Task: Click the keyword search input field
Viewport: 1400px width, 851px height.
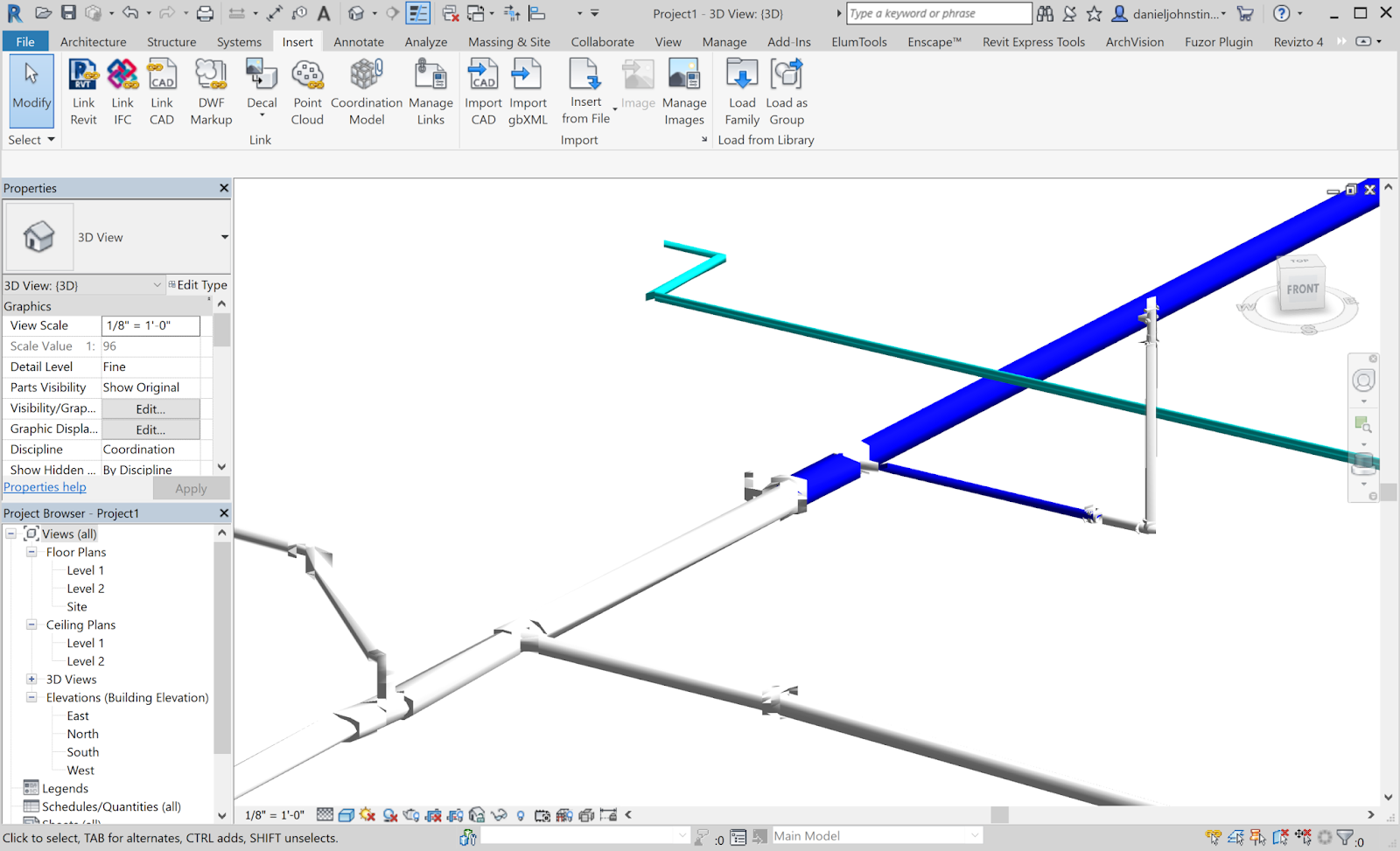Action: tap(938, 13)
